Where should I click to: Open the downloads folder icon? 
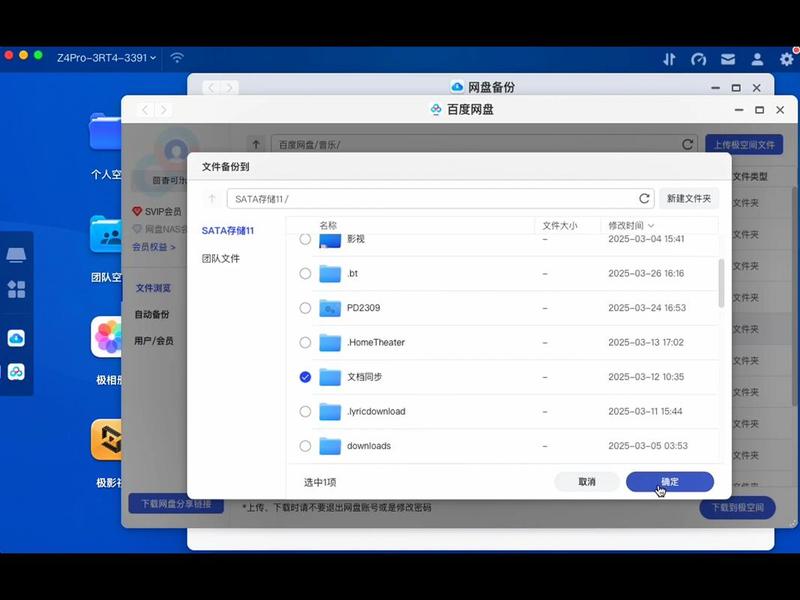click(330, 446)
